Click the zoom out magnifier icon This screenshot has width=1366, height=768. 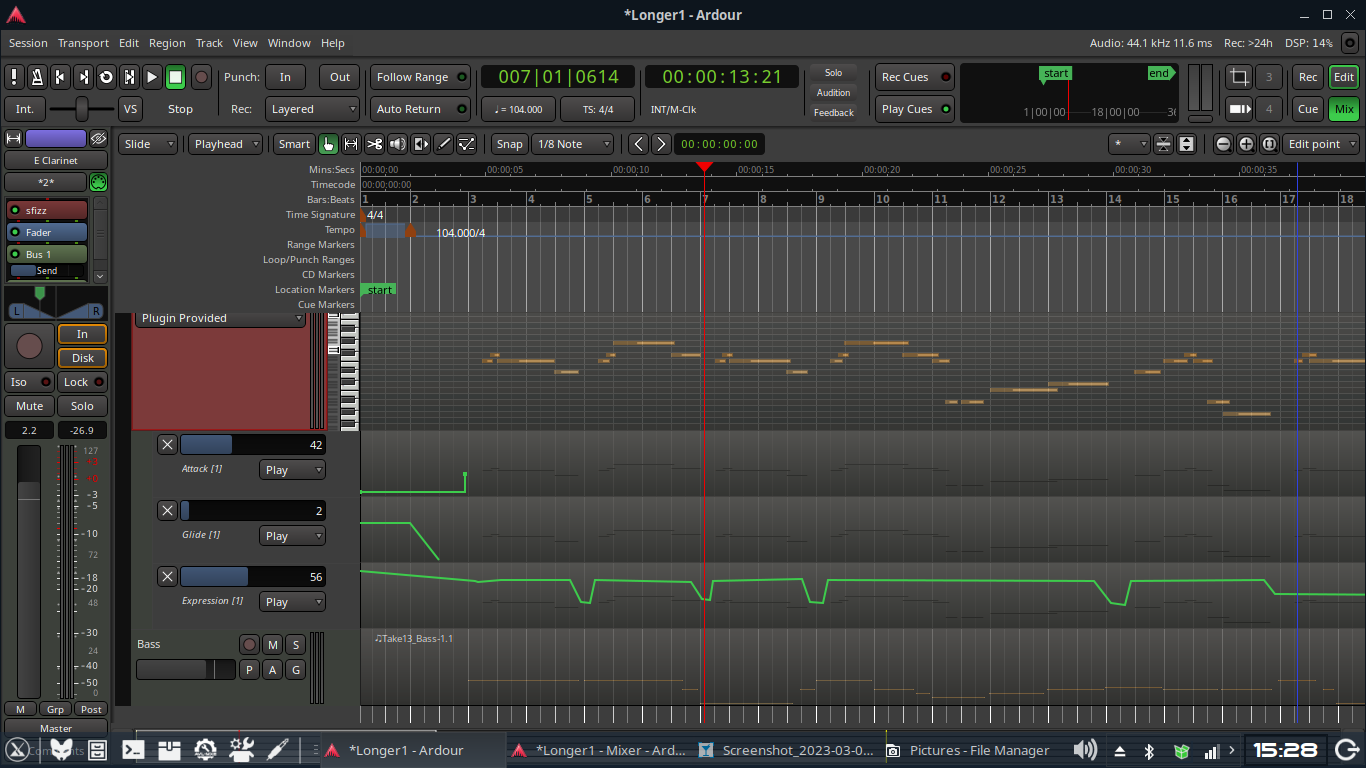(1223, 144)
